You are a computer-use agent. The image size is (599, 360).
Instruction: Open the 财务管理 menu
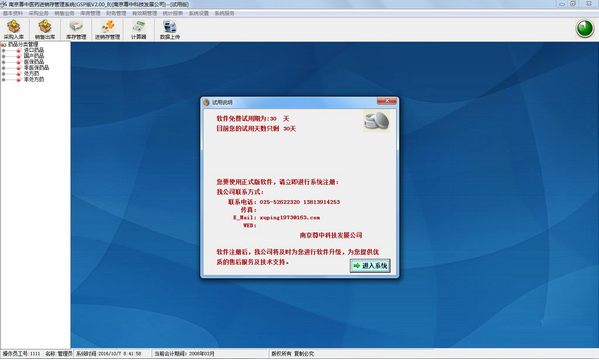(116, 13)
